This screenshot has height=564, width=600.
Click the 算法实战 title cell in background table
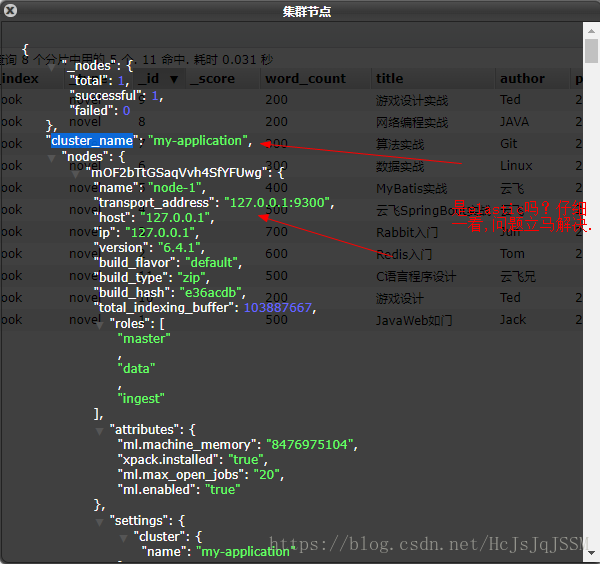coord(400,145)
